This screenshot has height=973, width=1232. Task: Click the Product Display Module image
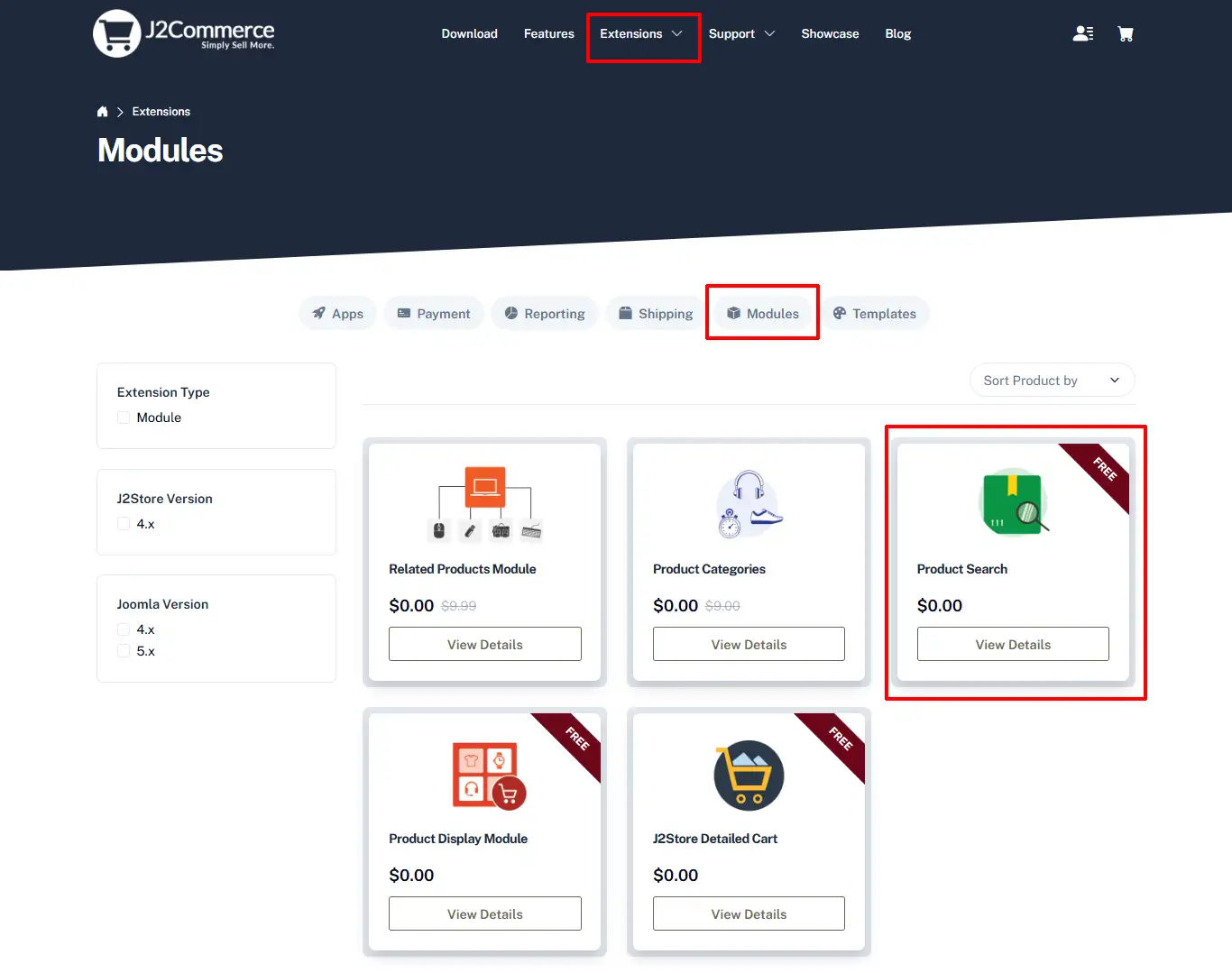tap(489, 775)
